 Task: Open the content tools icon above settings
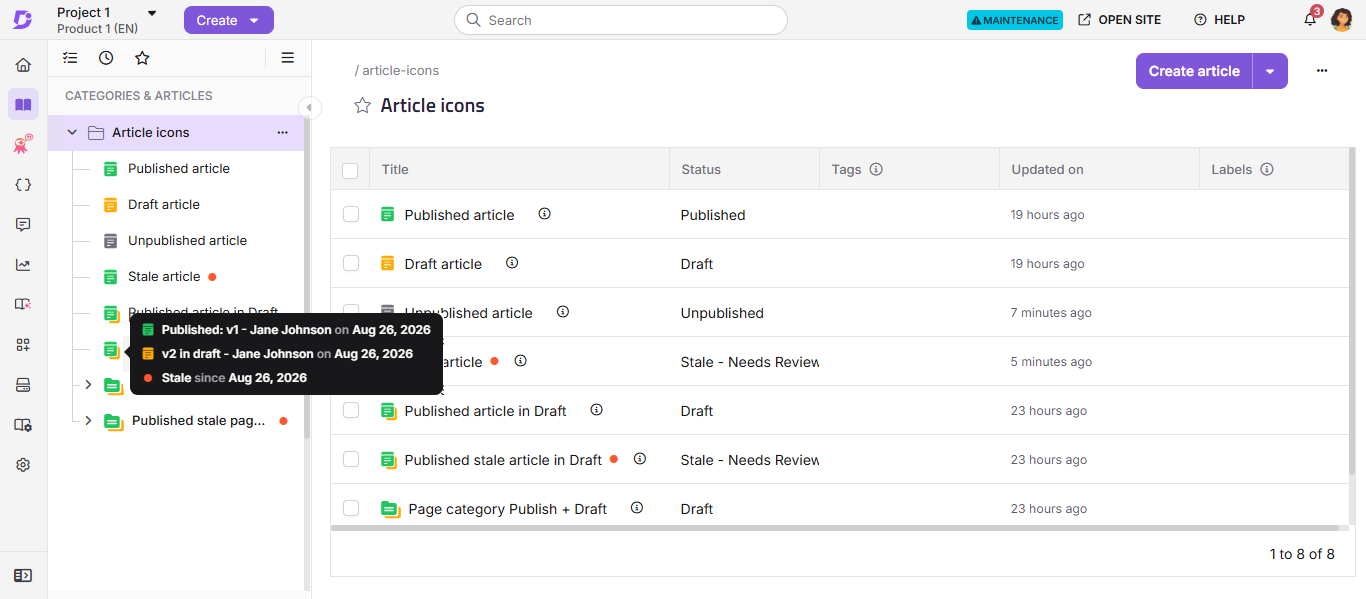(23, 425)
